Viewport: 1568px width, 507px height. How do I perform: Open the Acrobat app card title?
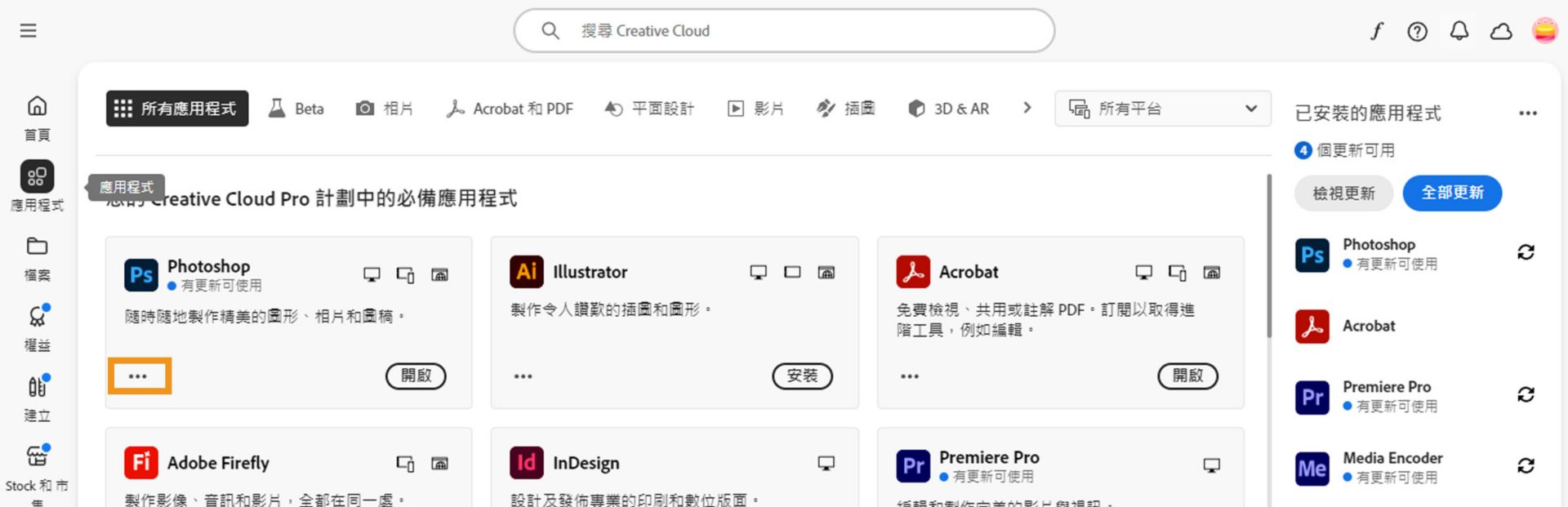point(969,272)
